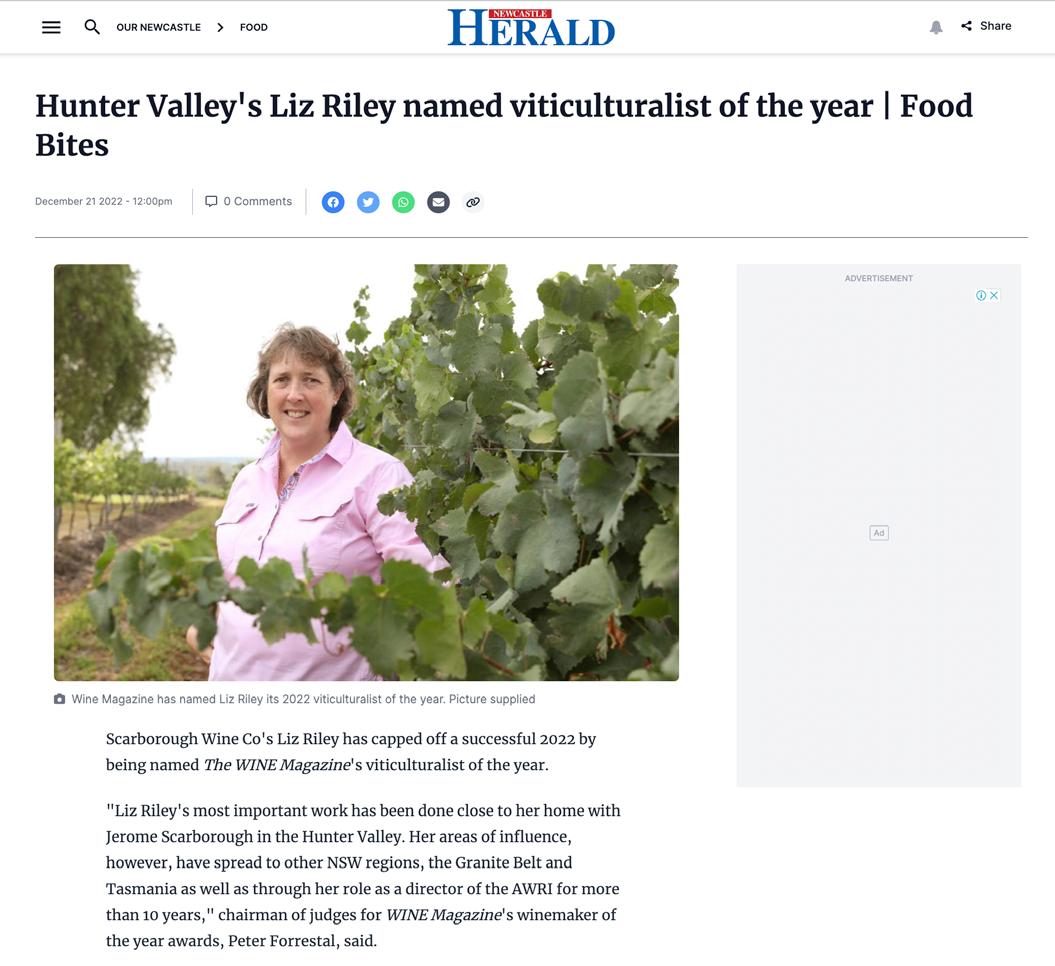
Task: Open the hamburger navigation menu
Action: 51,27
